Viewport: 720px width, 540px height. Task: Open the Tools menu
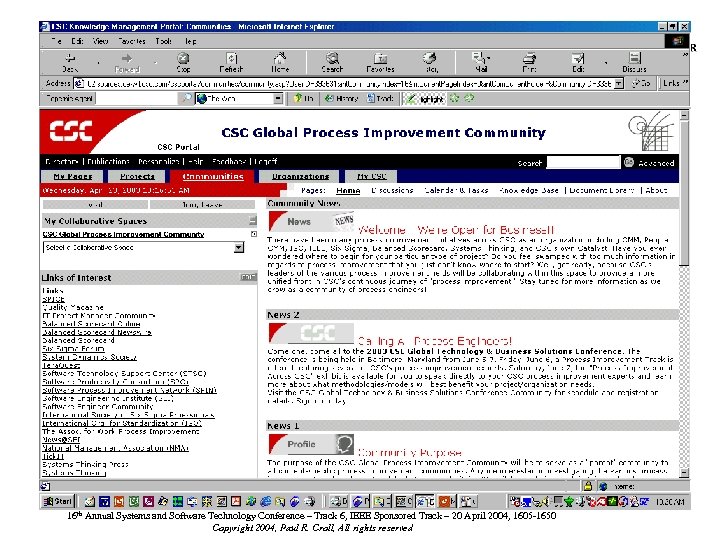coord(163,41)
